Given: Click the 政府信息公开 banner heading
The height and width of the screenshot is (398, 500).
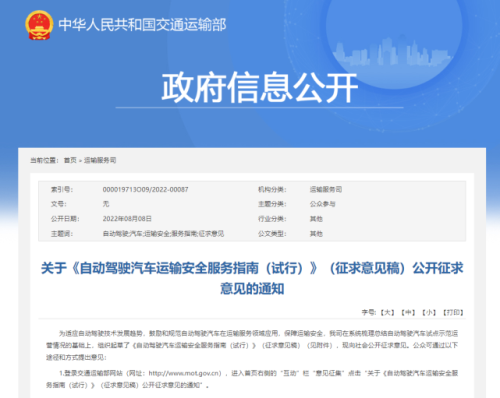Looking at the screenshot, I should pyautogui.click(x=260, y=87).
